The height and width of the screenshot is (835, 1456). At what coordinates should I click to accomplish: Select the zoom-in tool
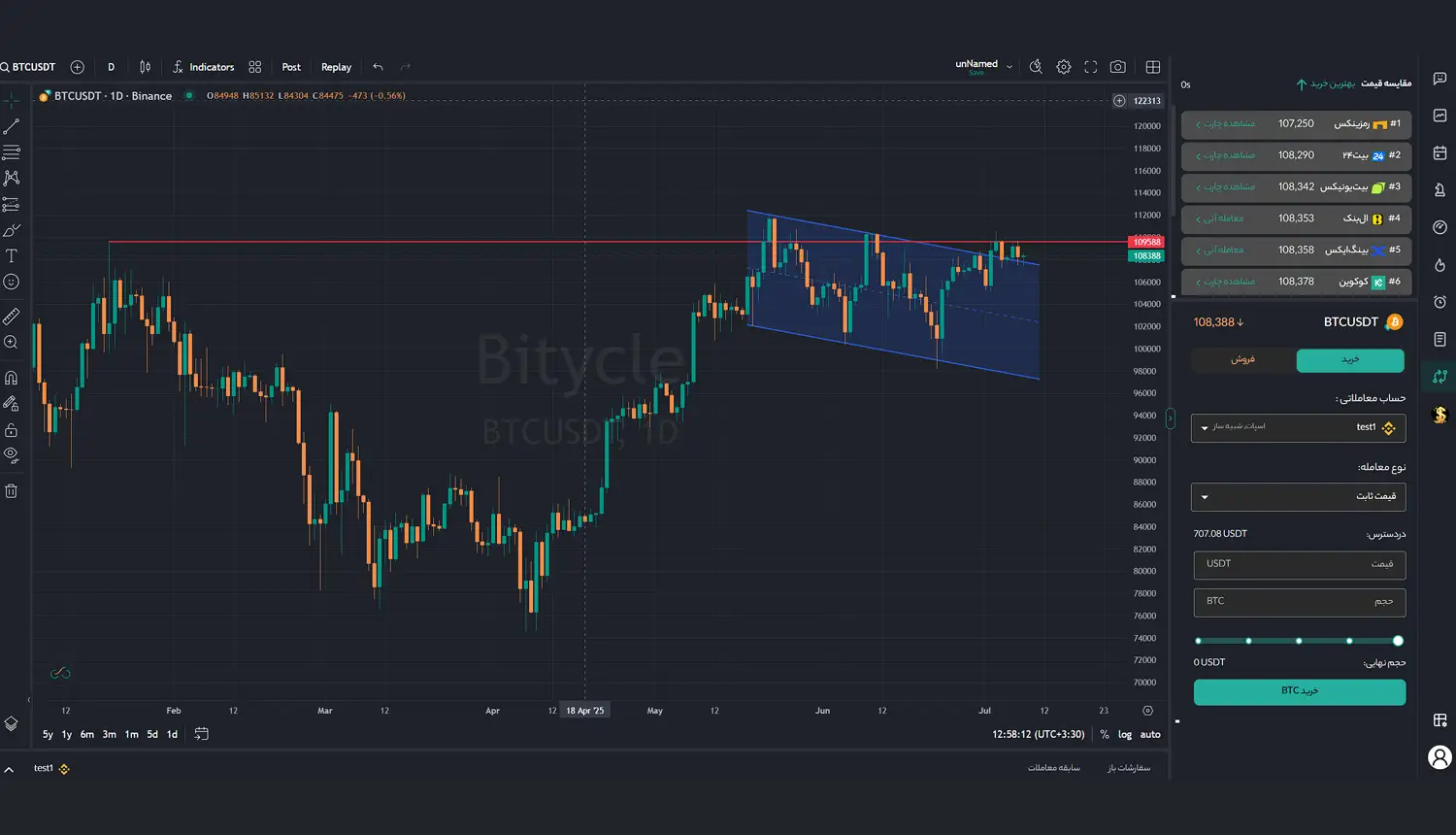click(12, 342)
